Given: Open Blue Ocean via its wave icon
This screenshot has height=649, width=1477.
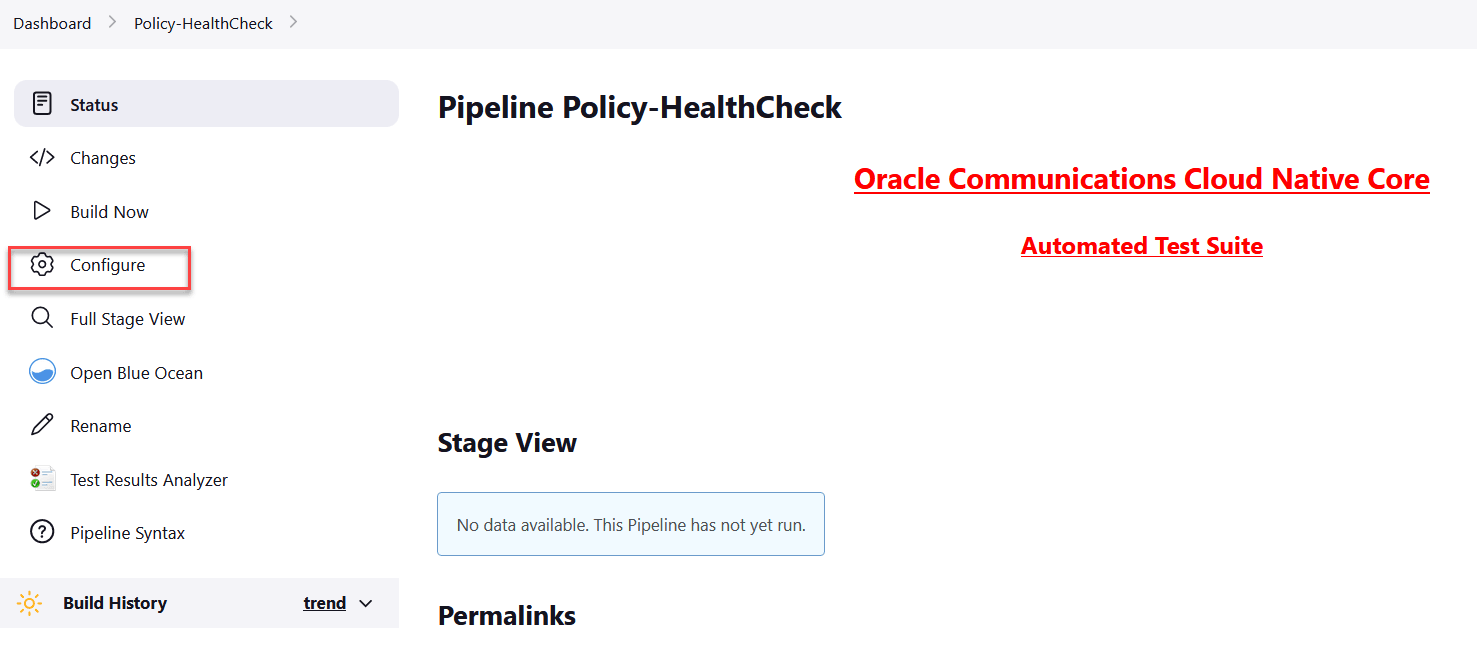Looking at the screenshot, I should point(41,371).
